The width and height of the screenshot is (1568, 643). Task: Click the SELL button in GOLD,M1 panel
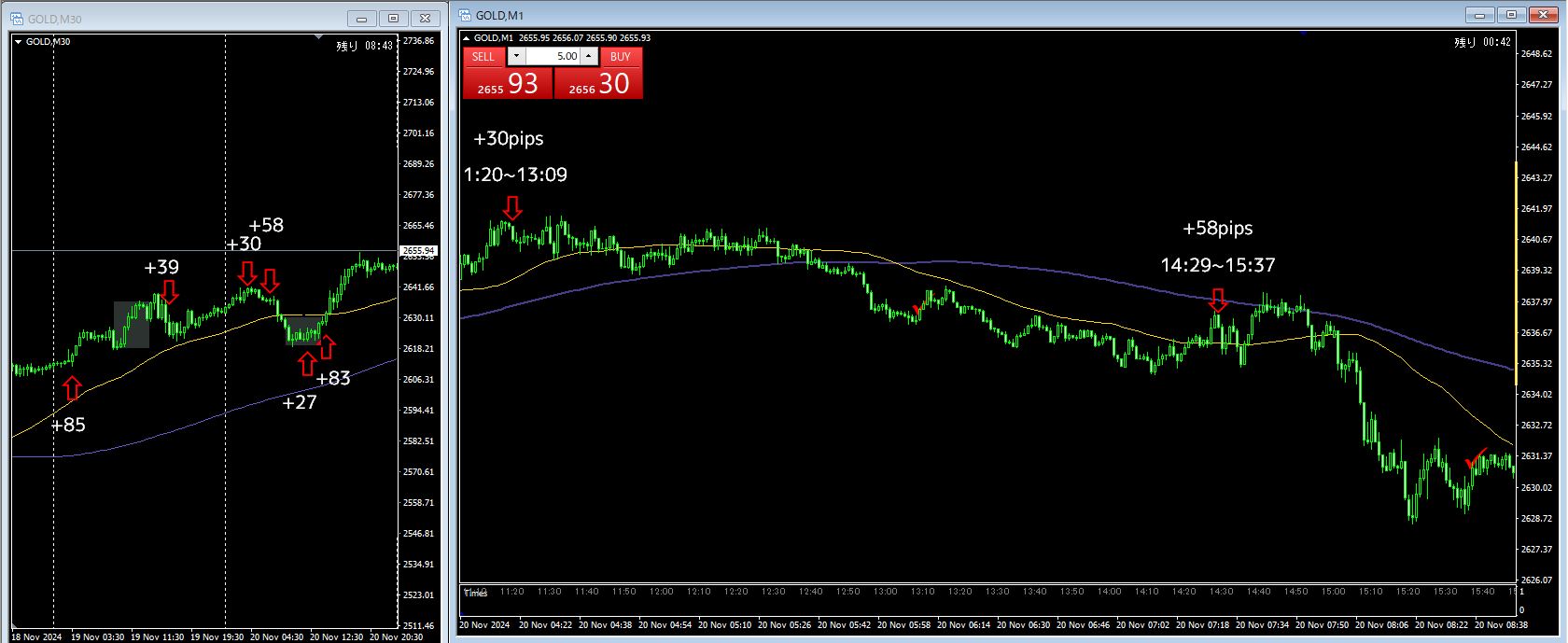(x=483, y=56)
